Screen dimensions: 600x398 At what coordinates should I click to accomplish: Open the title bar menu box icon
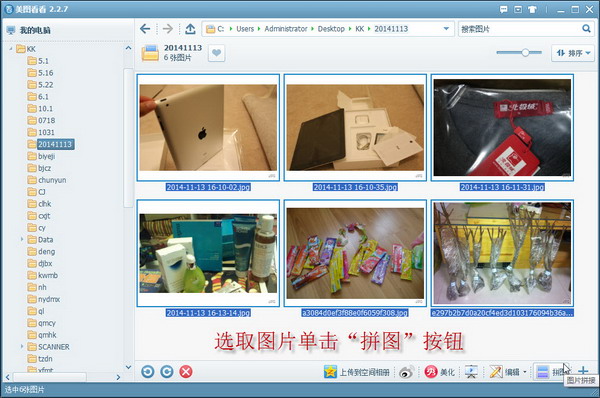tap(518, 10)
